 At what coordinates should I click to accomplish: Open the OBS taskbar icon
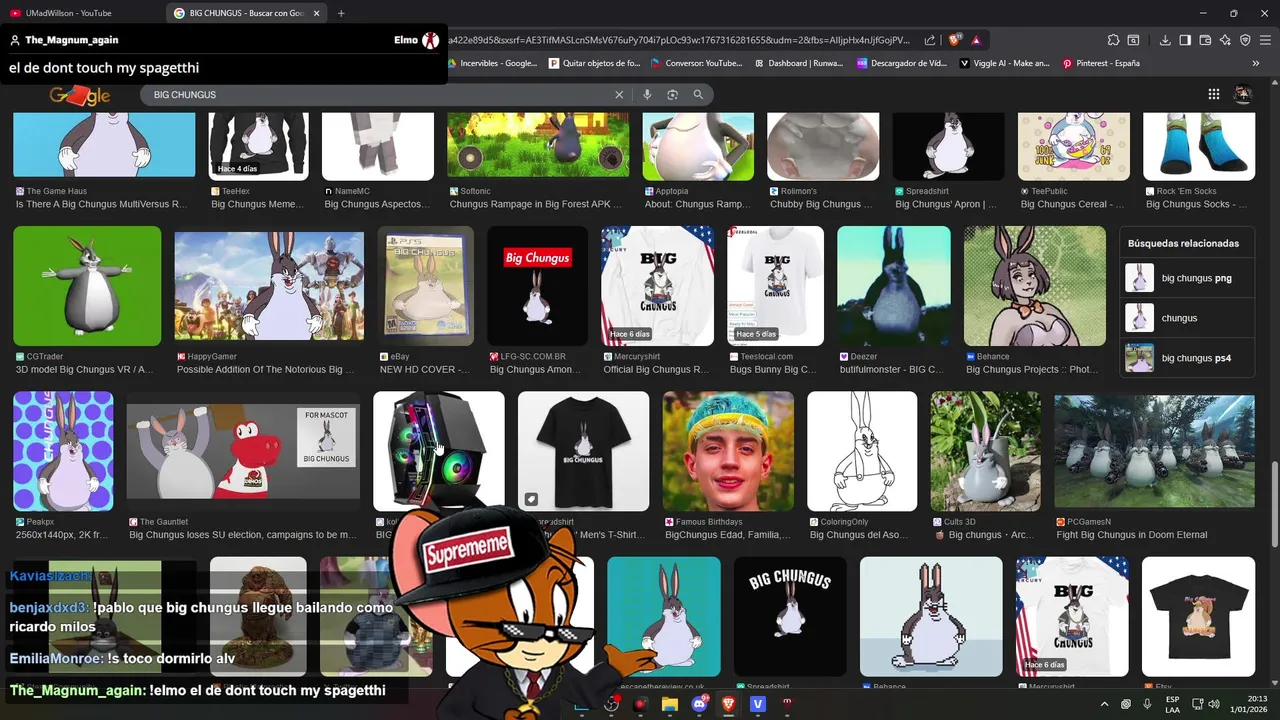[611, 704]
